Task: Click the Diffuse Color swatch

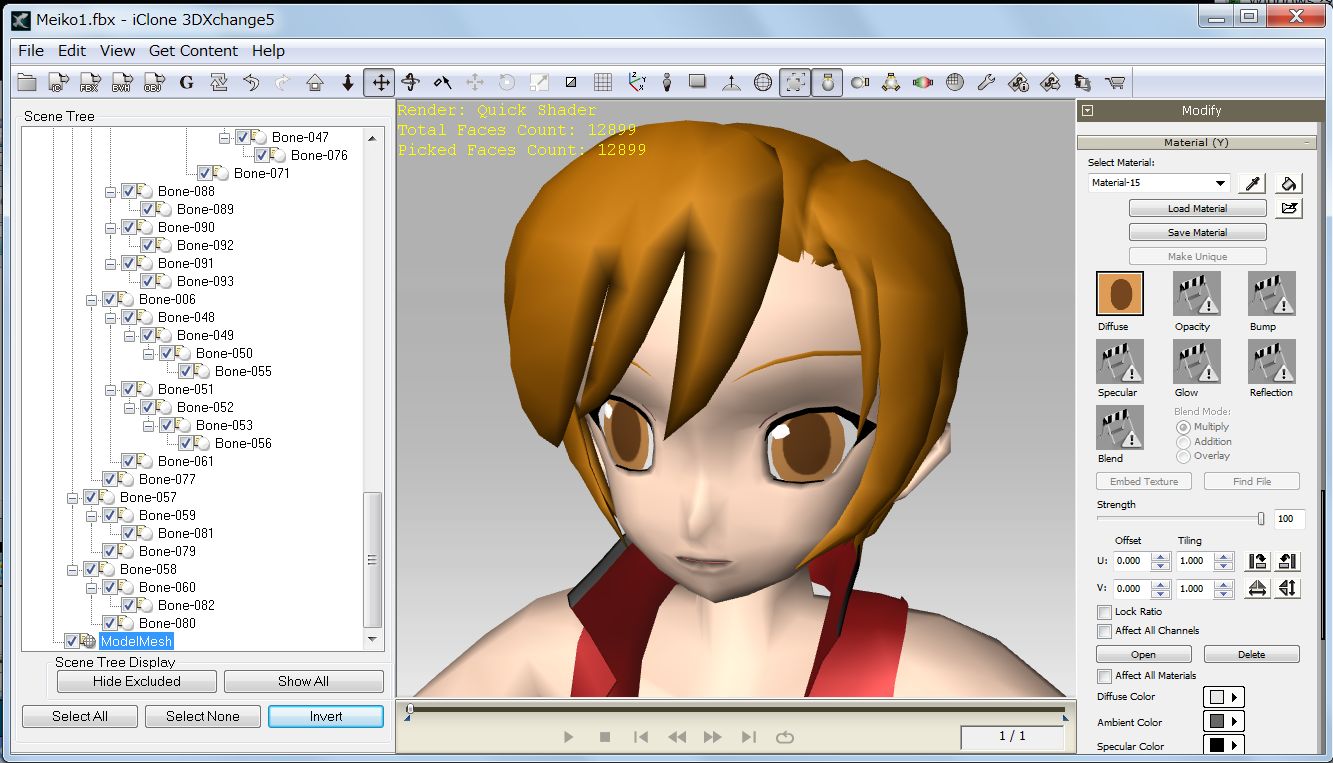Action: click(1223, 697)
